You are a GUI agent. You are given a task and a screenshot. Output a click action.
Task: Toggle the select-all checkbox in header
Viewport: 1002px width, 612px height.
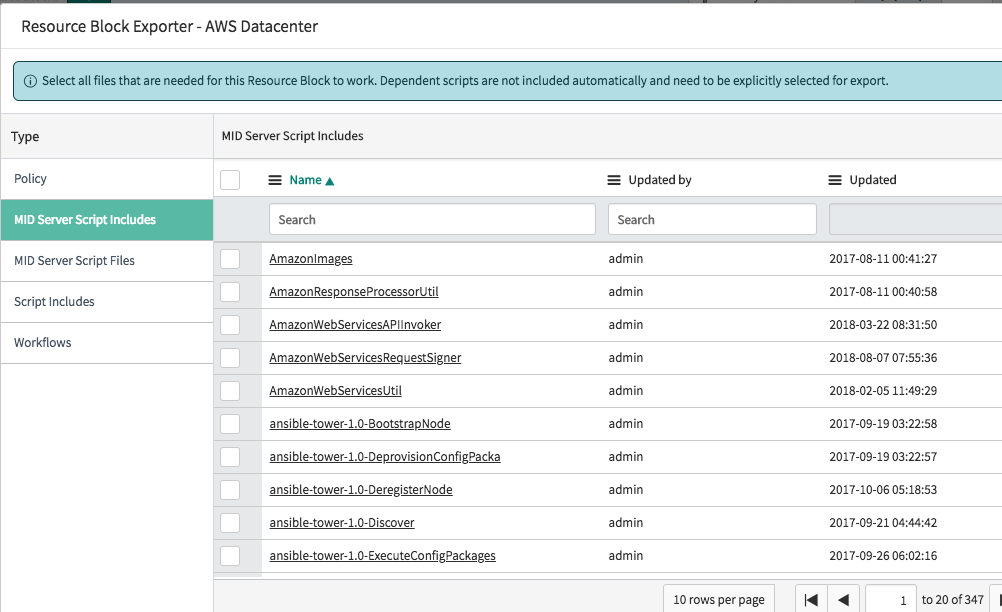[x=230, y=180]
